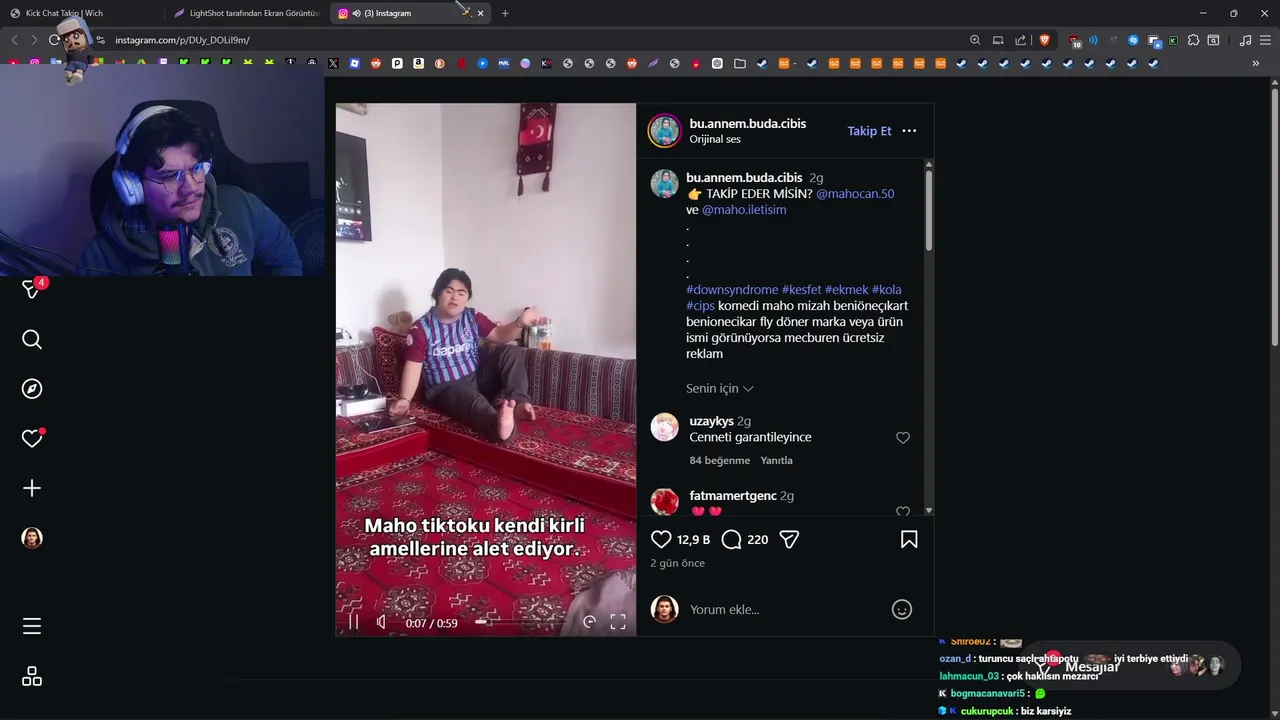Open the media music-note control icon
This screenshot has height=720, width=1280.
pos(1245,40)
